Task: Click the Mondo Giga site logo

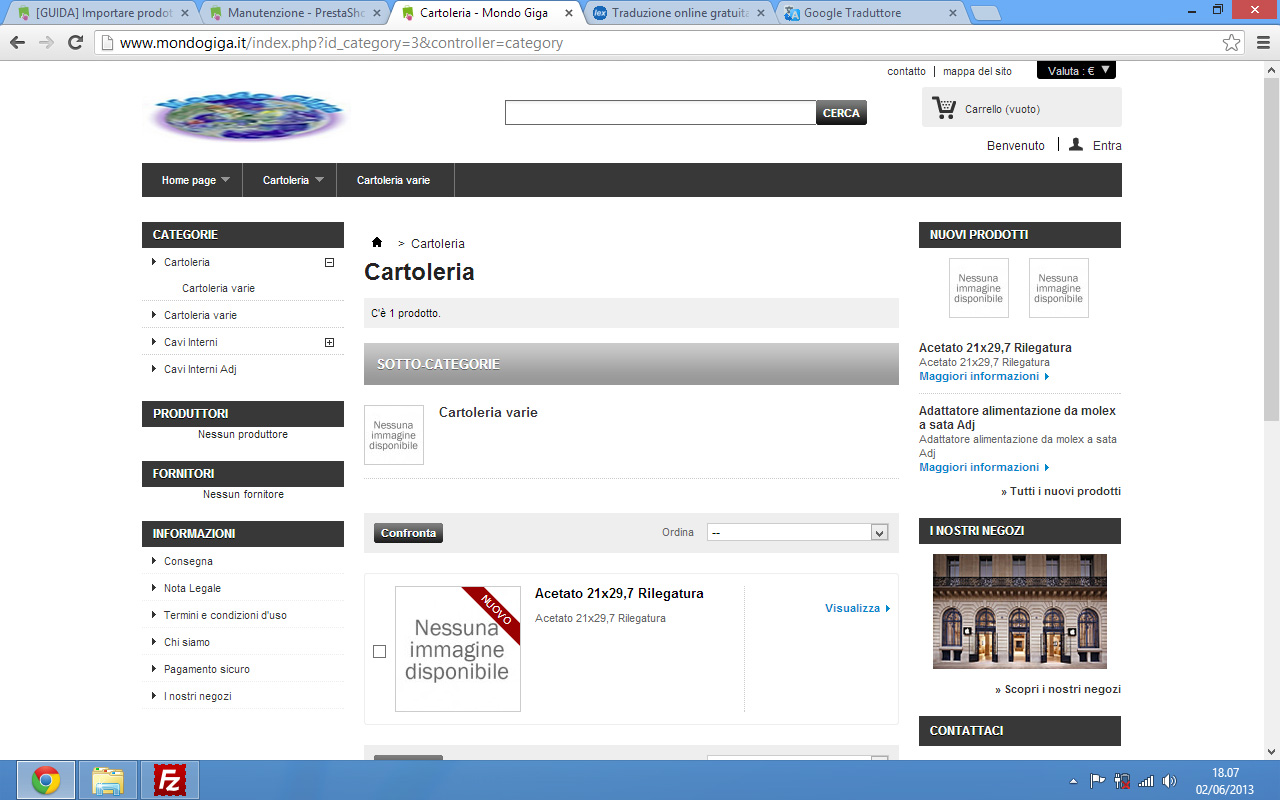Action: [x=247, y=115]
